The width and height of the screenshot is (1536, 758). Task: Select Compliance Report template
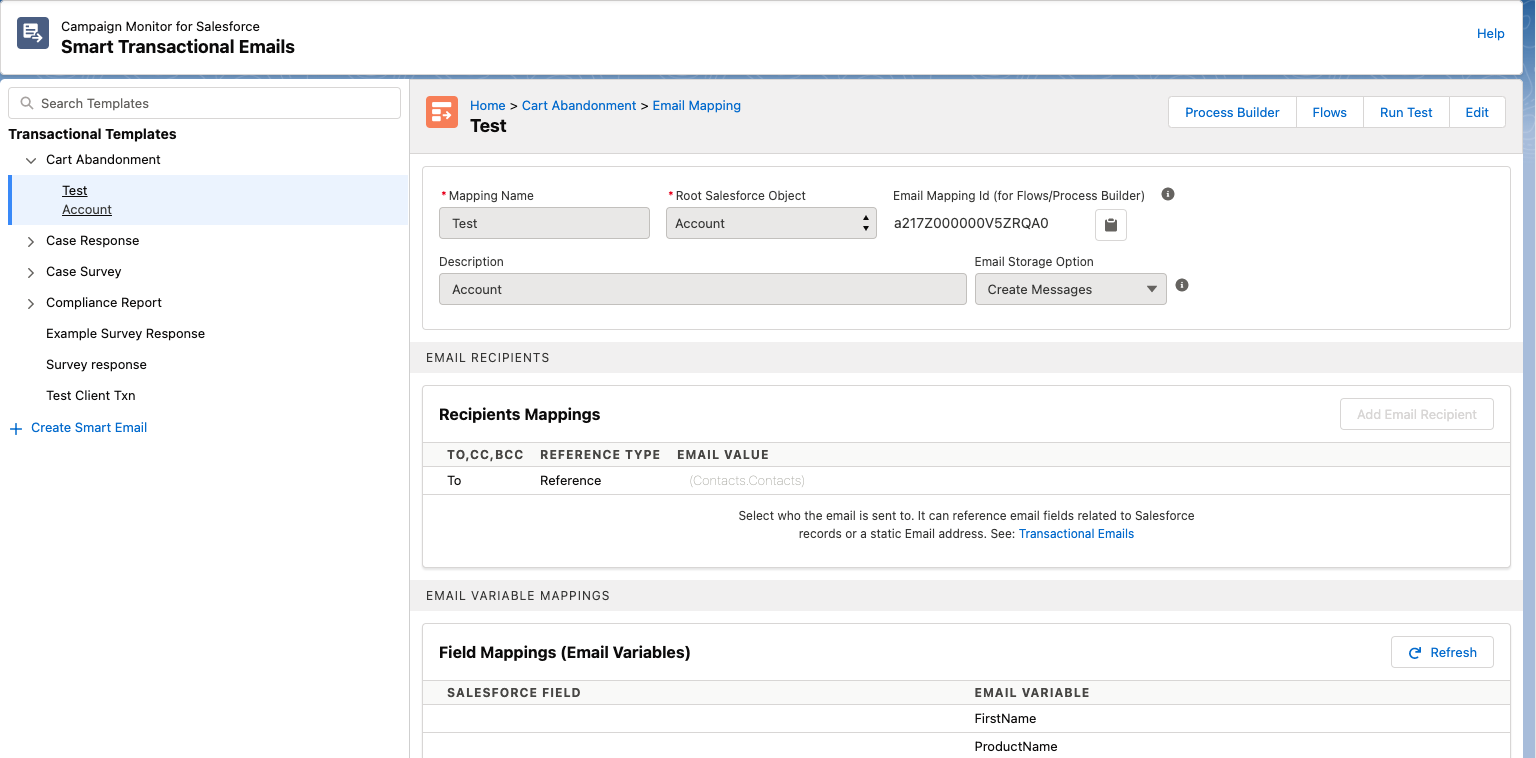(104, 302)
